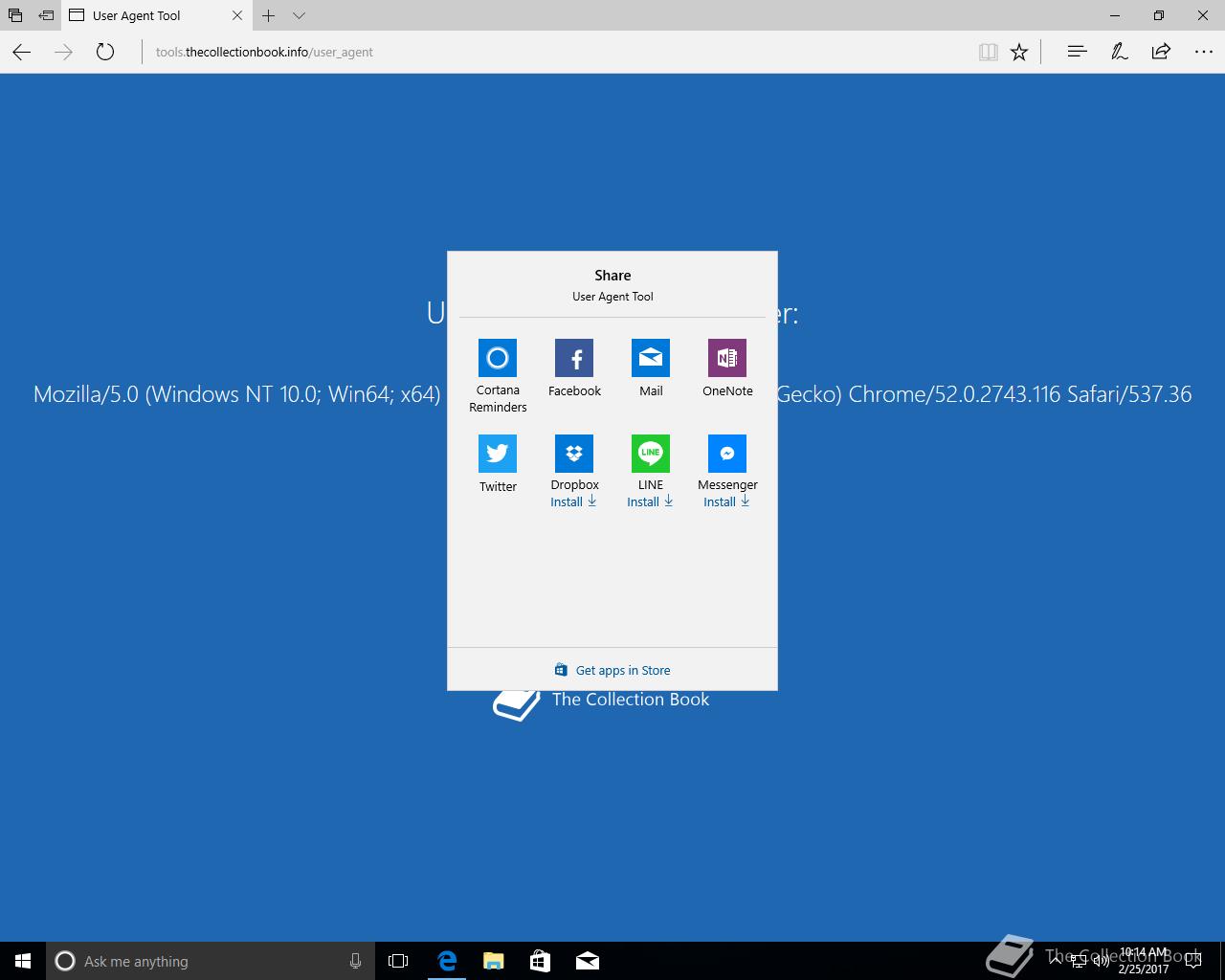Click the Share dialog title
Image resolution: width=1225 pixels, height=980 pixels.
click(x=612, y=275)
